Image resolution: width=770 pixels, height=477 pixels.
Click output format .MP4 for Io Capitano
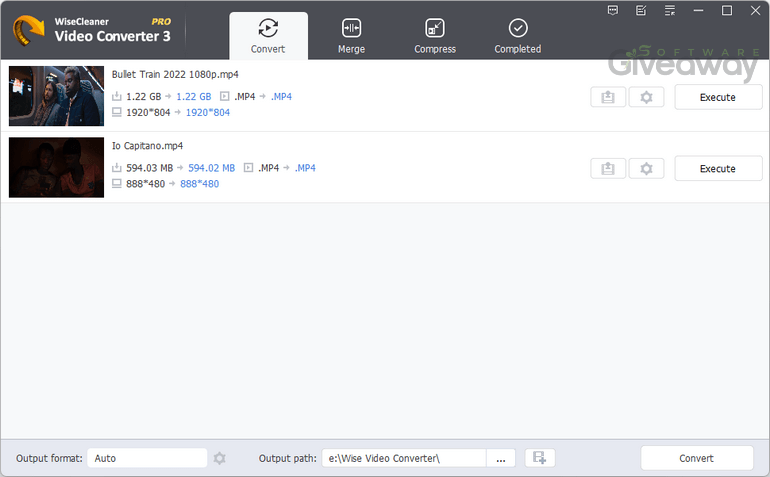pyautogui.click(x=305, y=168)
